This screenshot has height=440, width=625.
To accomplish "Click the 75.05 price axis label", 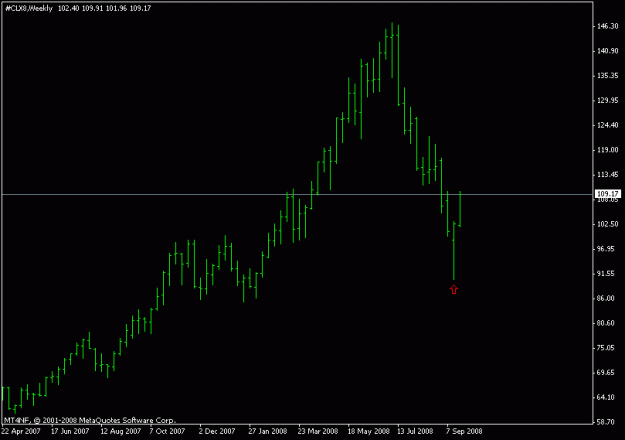I will click(x=606, y=348).
